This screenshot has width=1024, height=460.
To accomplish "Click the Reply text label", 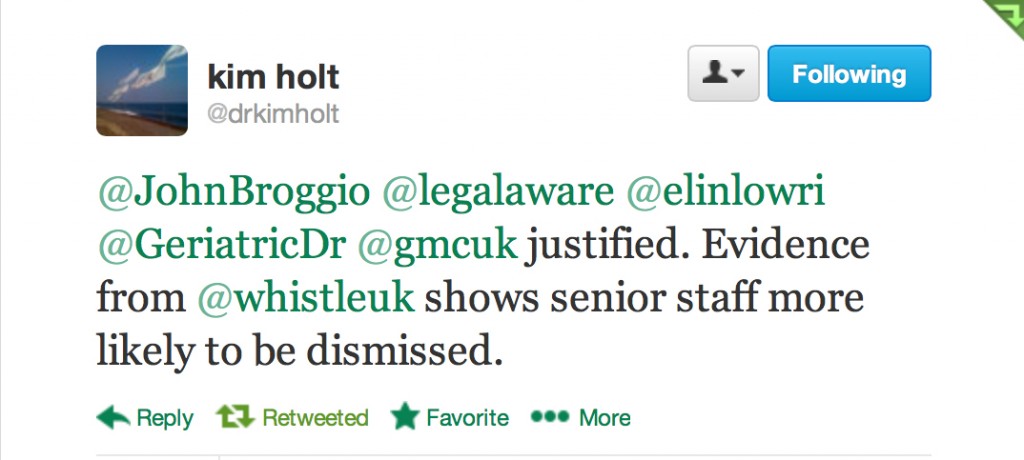I will (x=164, y=417).
